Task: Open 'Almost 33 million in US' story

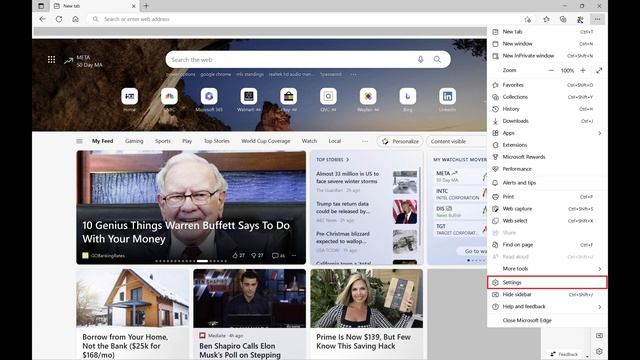Action: 347,178
